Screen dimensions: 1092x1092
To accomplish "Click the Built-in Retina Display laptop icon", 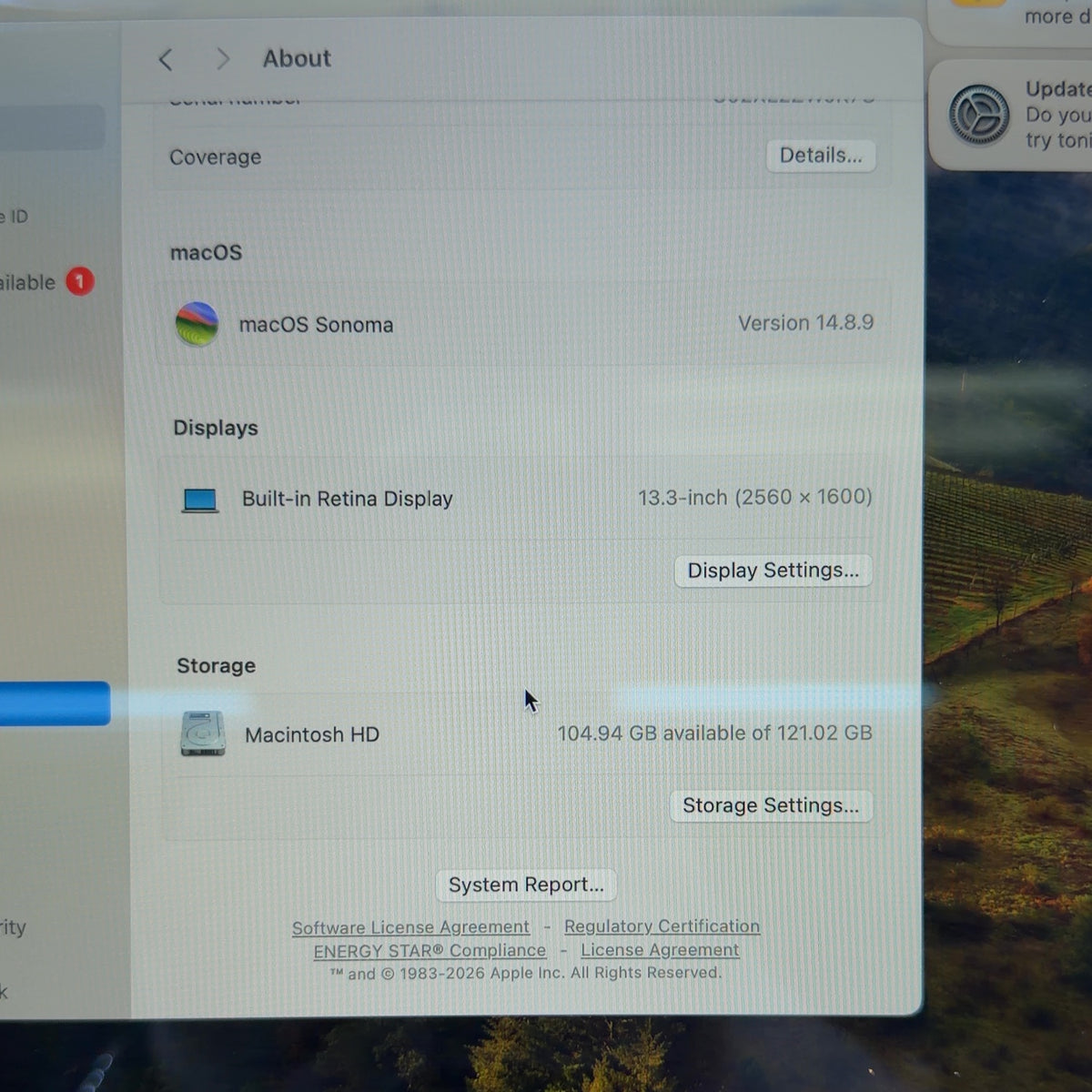I will click(200, 500).
